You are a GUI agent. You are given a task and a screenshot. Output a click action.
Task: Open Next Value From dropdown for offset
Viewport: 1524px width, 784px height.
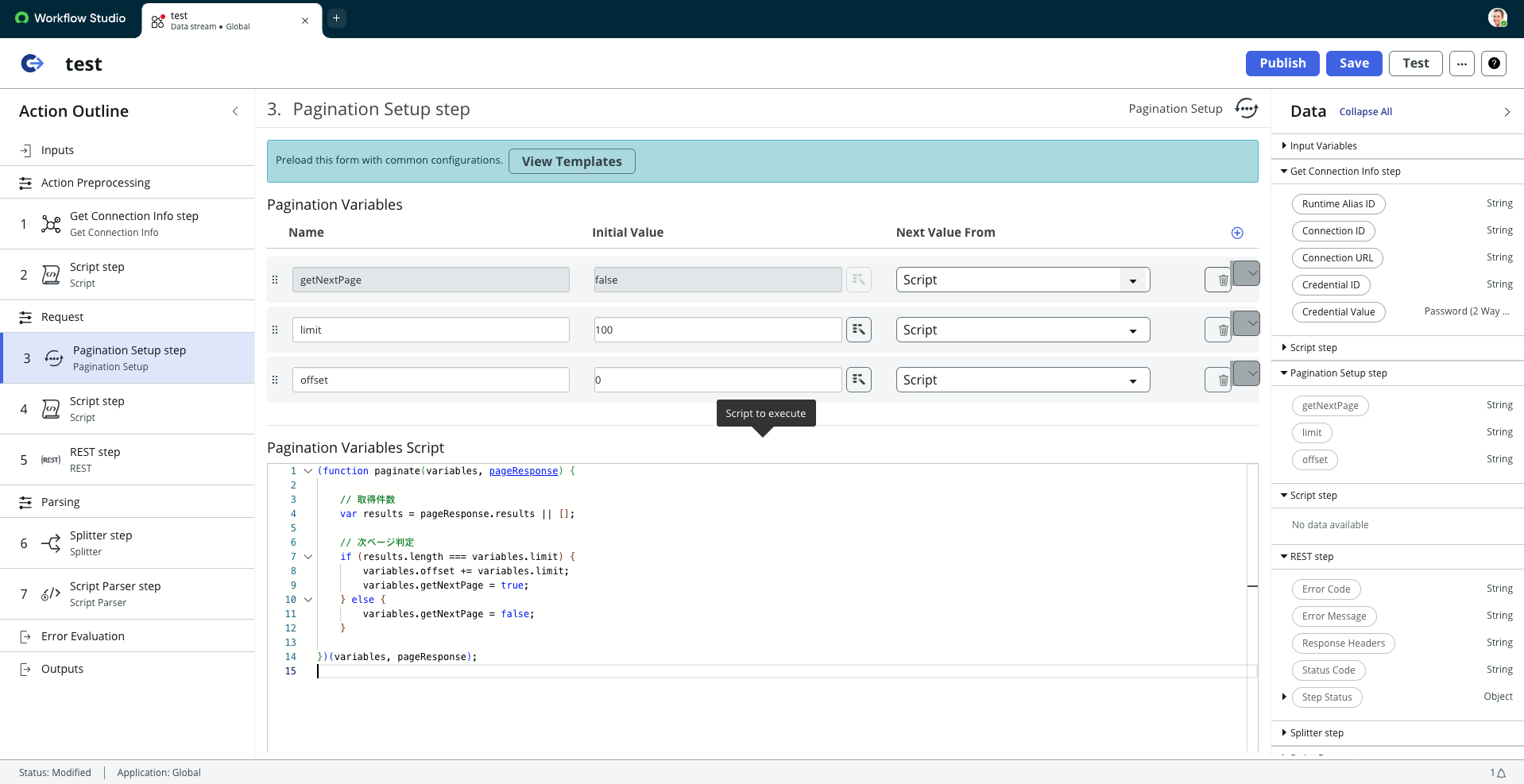1023,380
